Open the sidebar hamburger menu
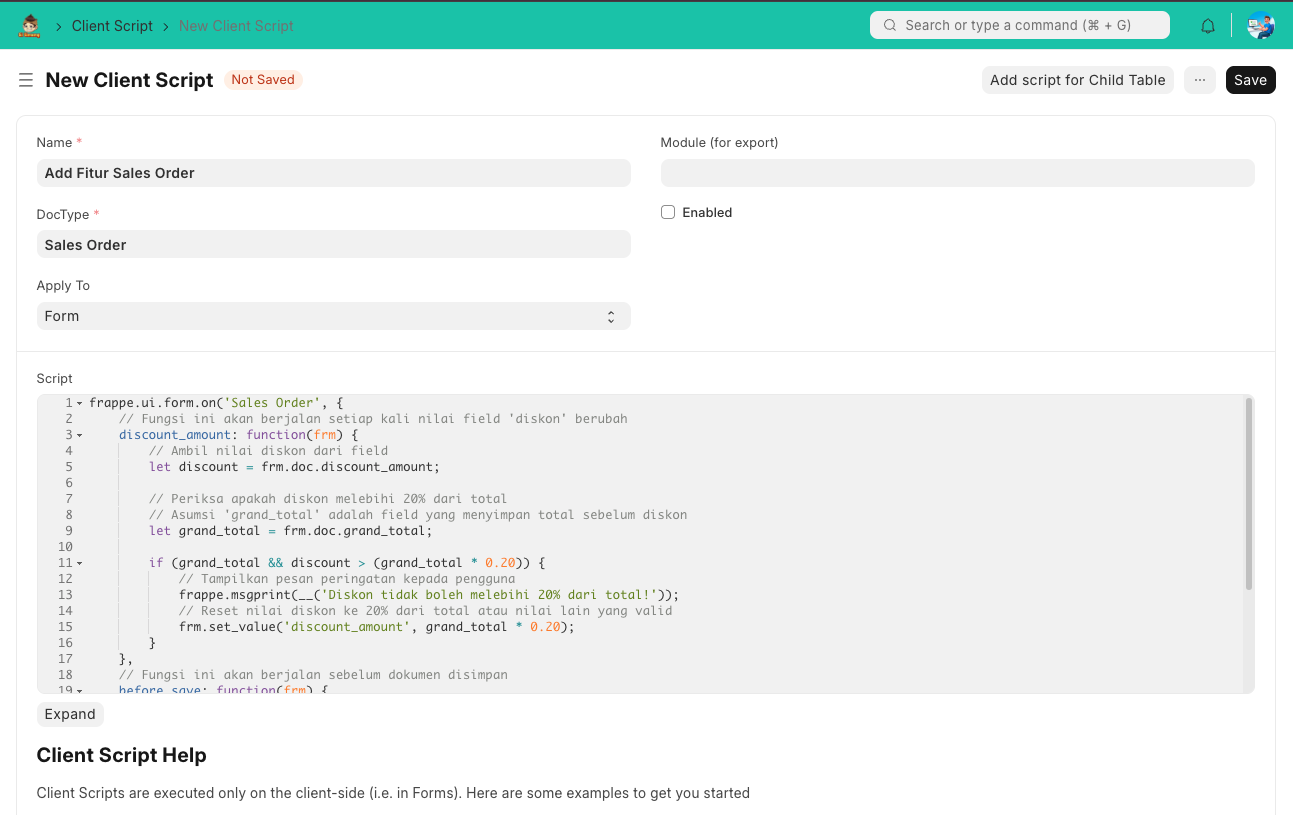 coord(26,80)
